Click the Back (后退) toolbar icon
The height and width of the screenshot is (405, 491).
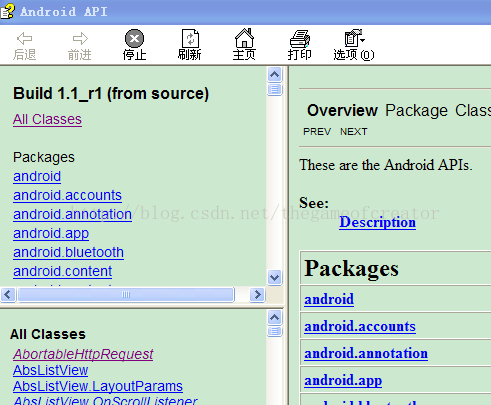tap(24, 45)
